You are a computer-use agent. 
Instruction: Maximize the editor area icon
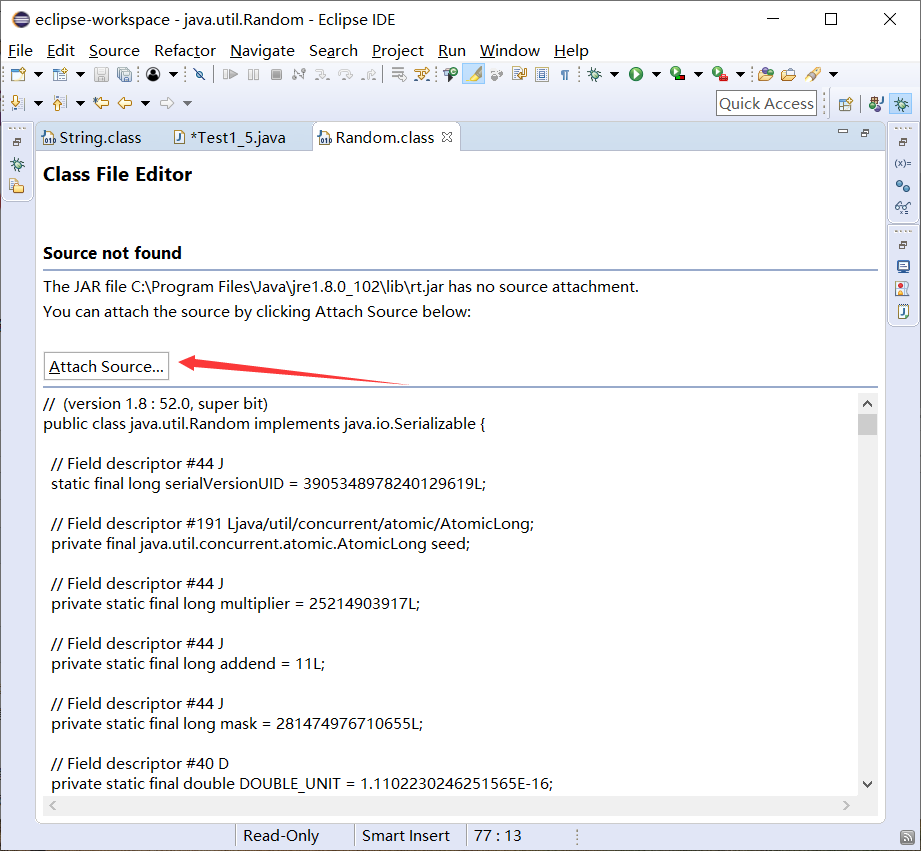coord(865,133)
